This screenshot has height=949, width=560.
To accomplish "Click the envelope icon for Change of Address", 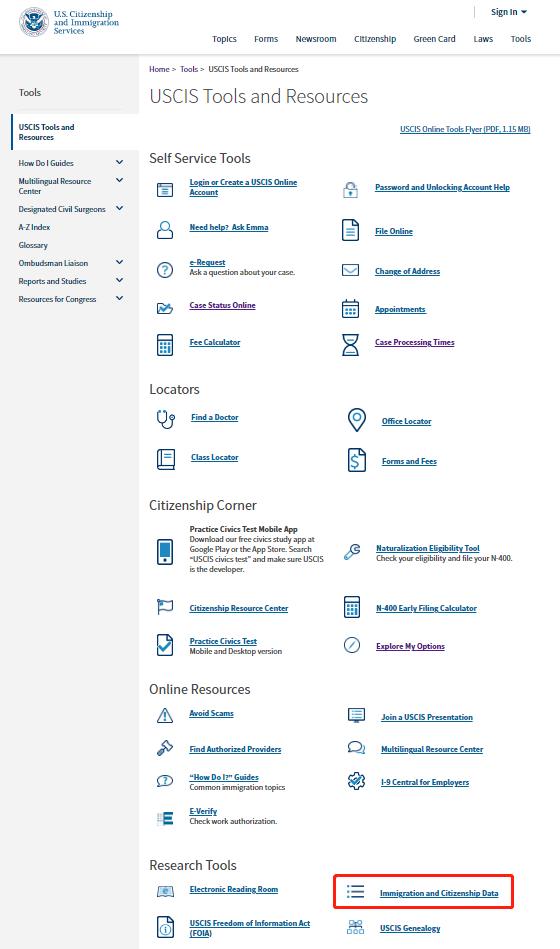I will [351, 270].
